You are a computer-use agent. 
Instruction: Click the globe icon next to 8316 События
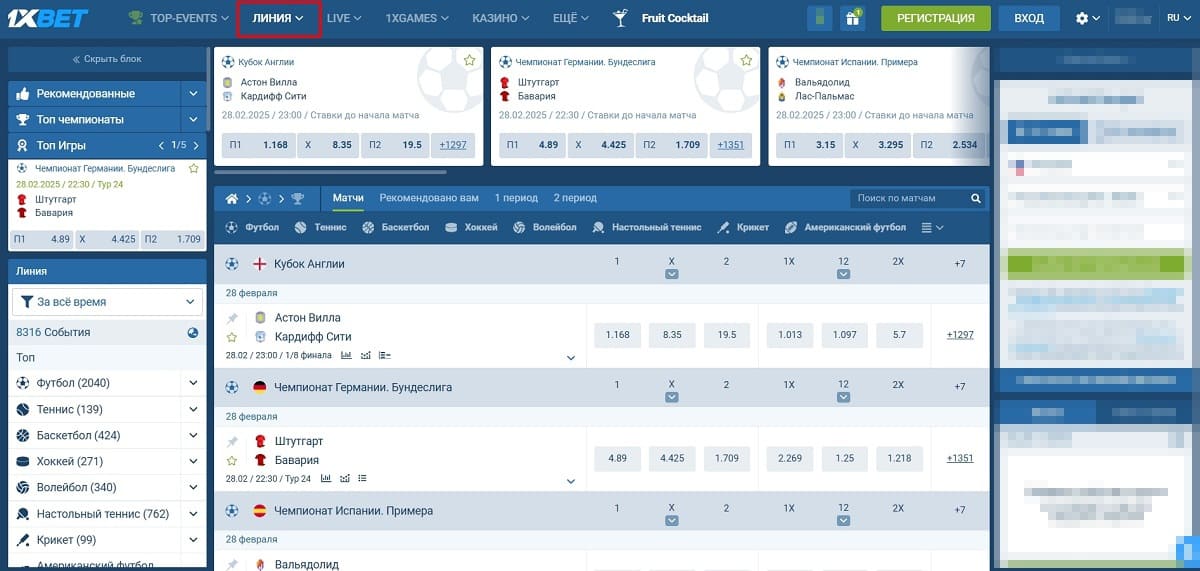[192, 332]
